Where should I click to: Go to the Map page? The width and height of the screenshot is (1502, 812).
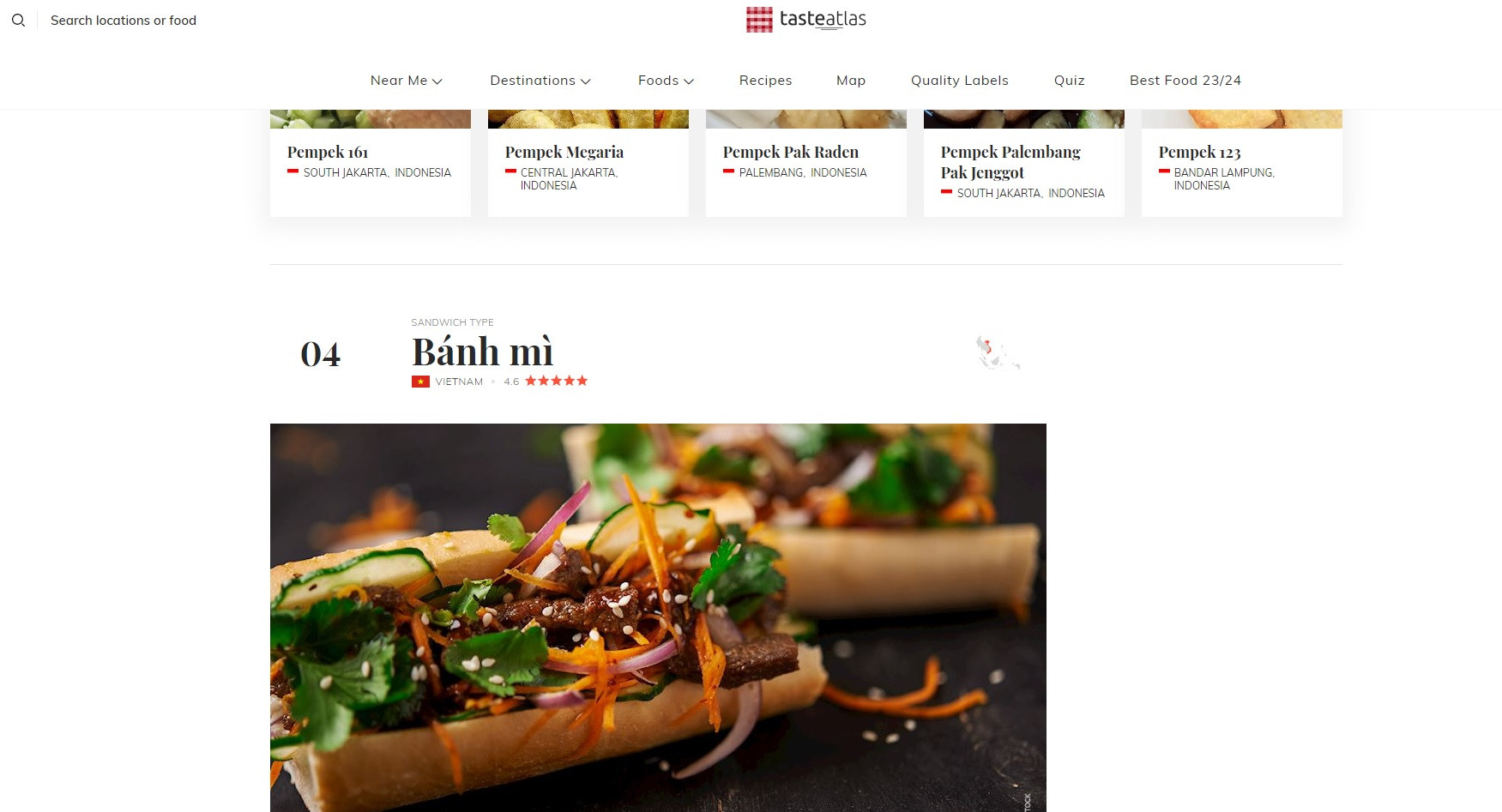coord(851,81)
